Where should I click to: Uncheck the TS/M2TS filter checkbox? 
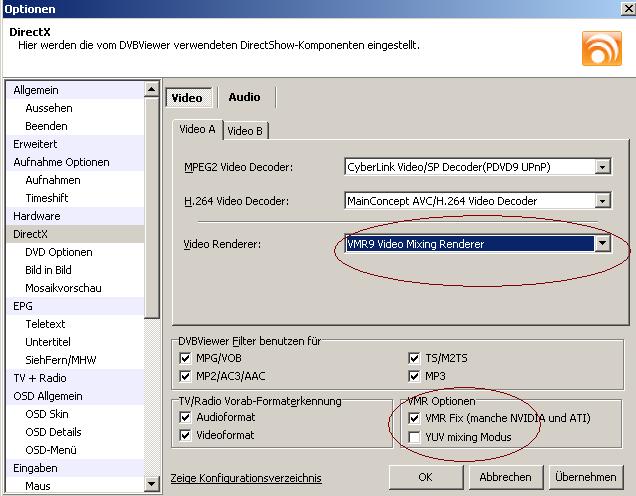(x=415, y=357)
